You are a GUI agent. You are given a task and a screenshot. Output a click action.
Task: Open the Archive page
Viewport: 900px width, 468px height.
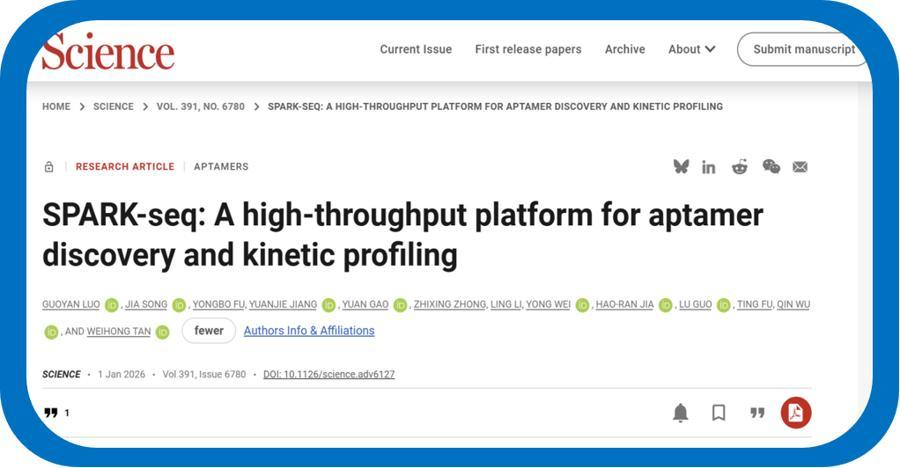pyautogui.click(x=625, y=49)
